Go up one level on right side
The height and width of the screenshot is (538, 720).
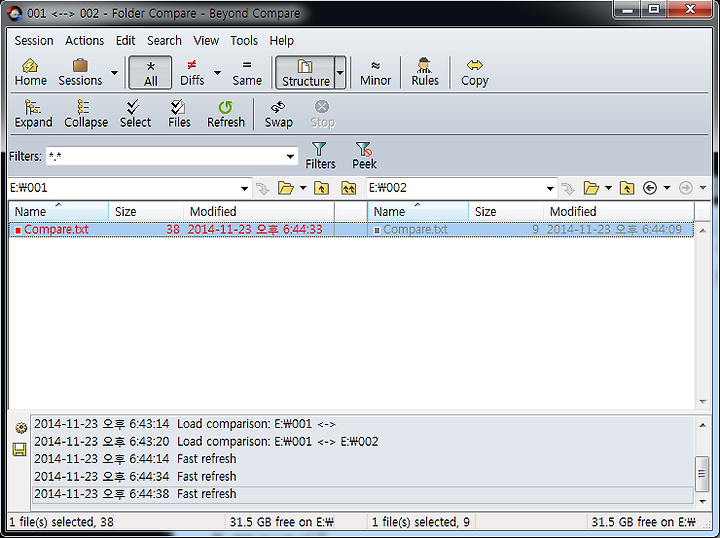[x=627, y=188]
